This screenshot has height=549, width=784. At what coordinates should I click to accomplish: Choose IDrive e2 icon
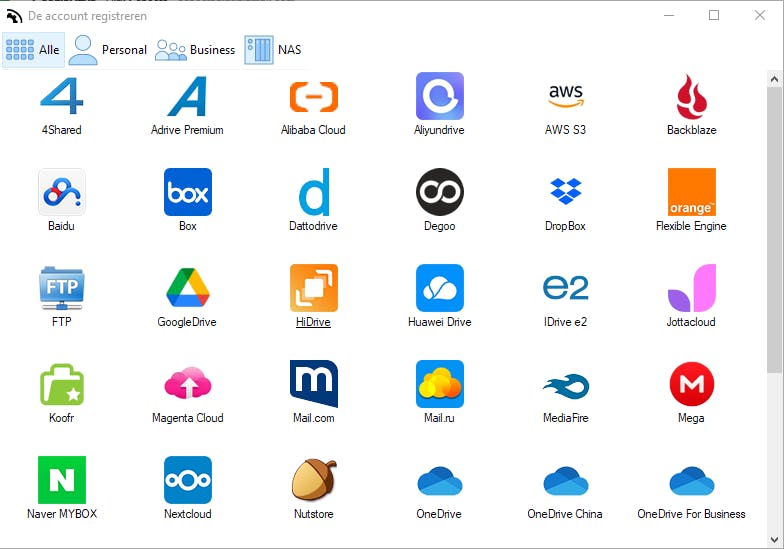pyautogui.click(x=566, y=288)
